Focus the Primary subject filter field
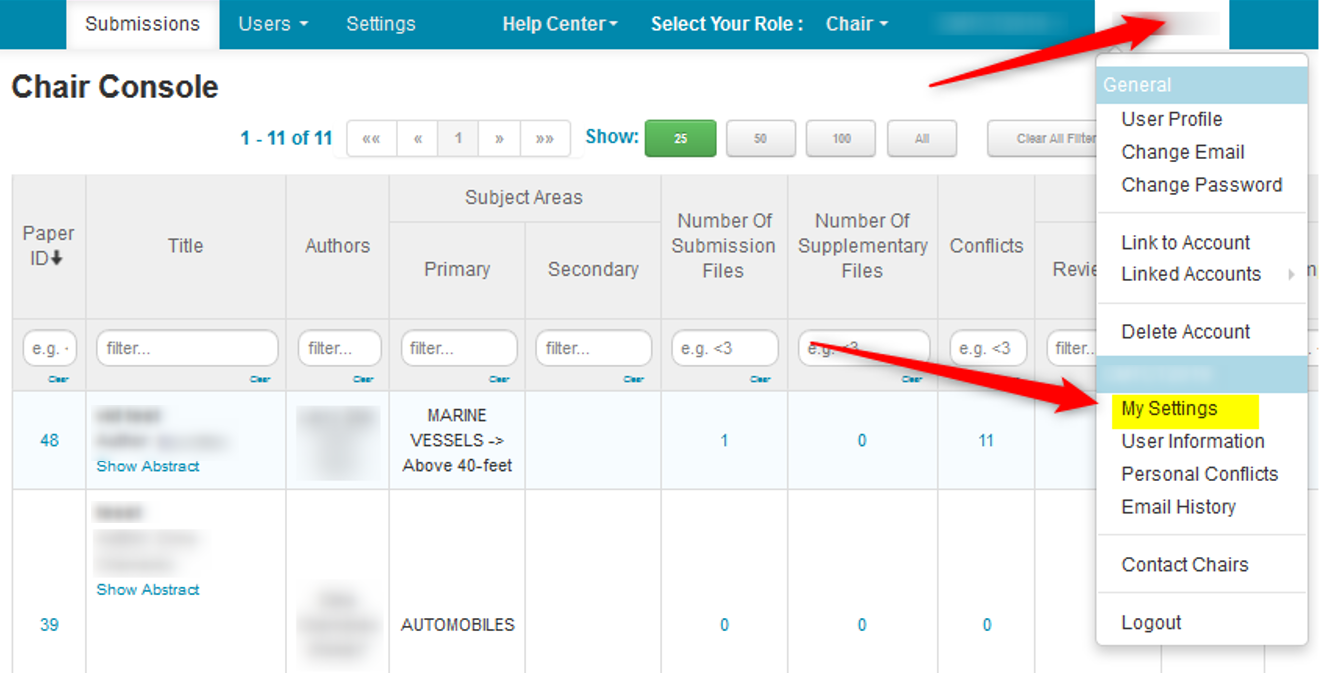1320x681 pixels. click(459, 348)
